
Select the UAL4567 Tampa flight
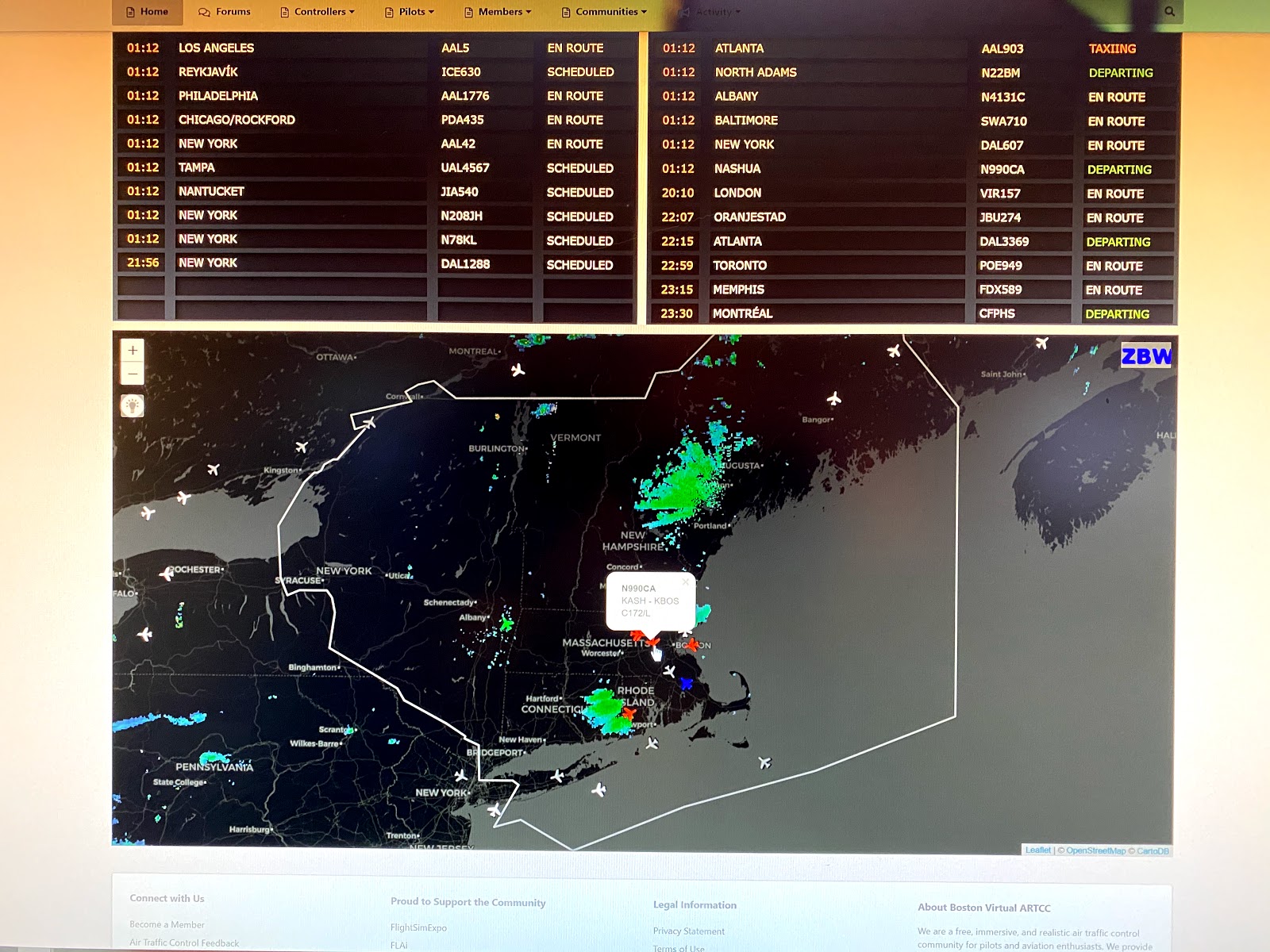[x=375, y=167]
